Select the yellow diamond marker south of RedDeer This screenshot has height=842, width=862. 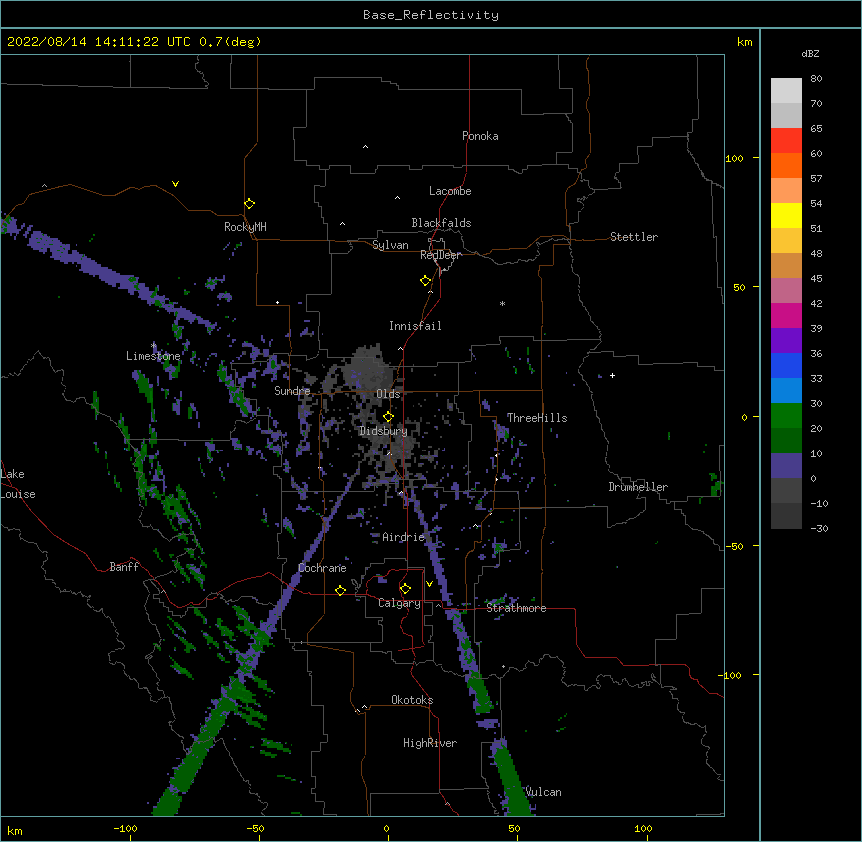[x=426, y=281]
